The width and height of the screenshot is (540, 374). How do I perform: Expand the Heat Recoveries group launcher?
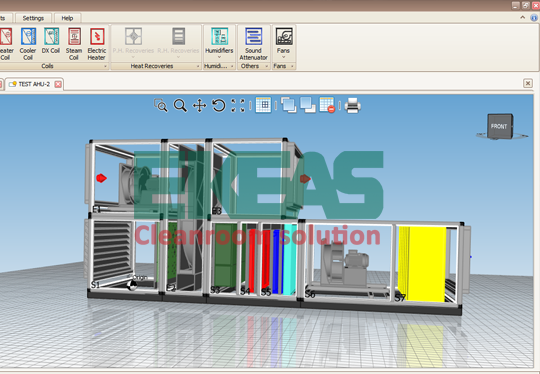198,66
